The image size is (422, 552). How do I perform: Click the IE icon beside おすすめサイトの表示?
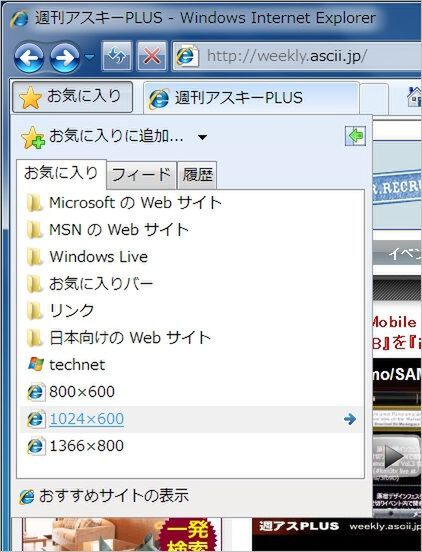coord(27,496)
